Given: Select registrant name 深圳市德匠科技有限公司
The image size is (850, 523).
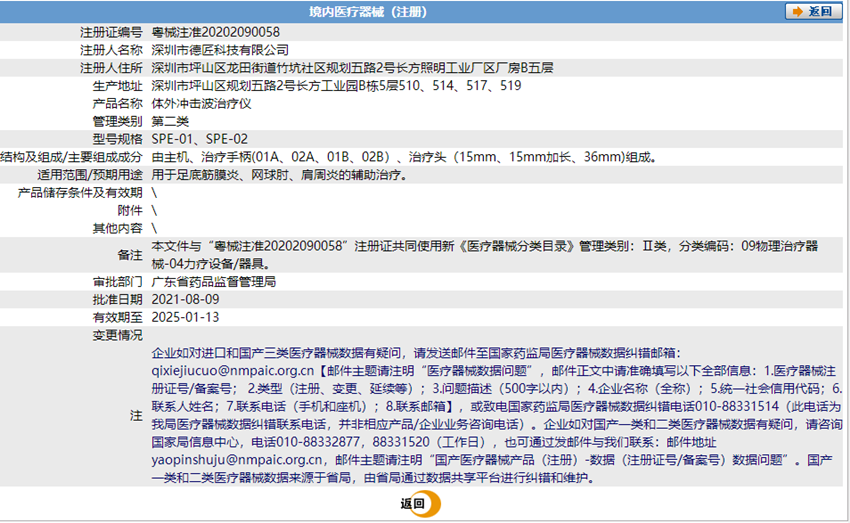Looking at the screenshot, I should tap(220, 50).
